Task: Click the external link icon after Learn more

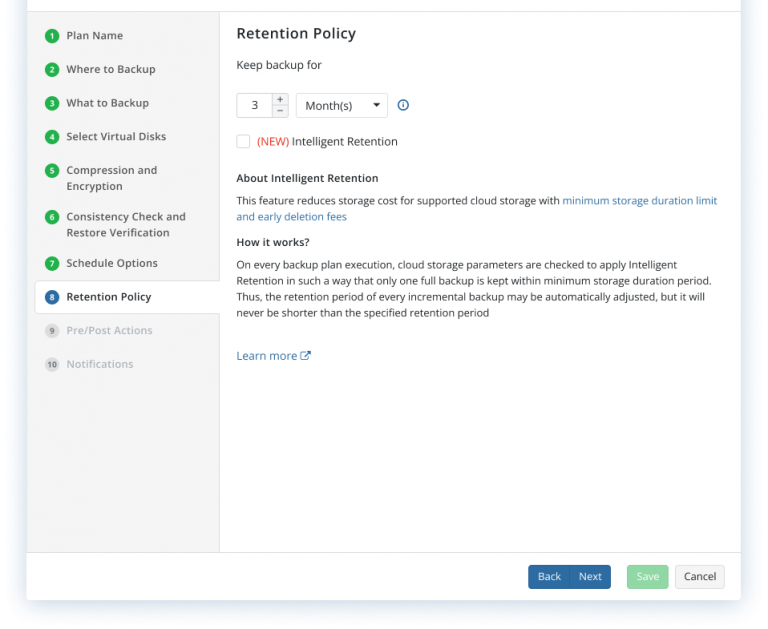Action: [306, 355]
